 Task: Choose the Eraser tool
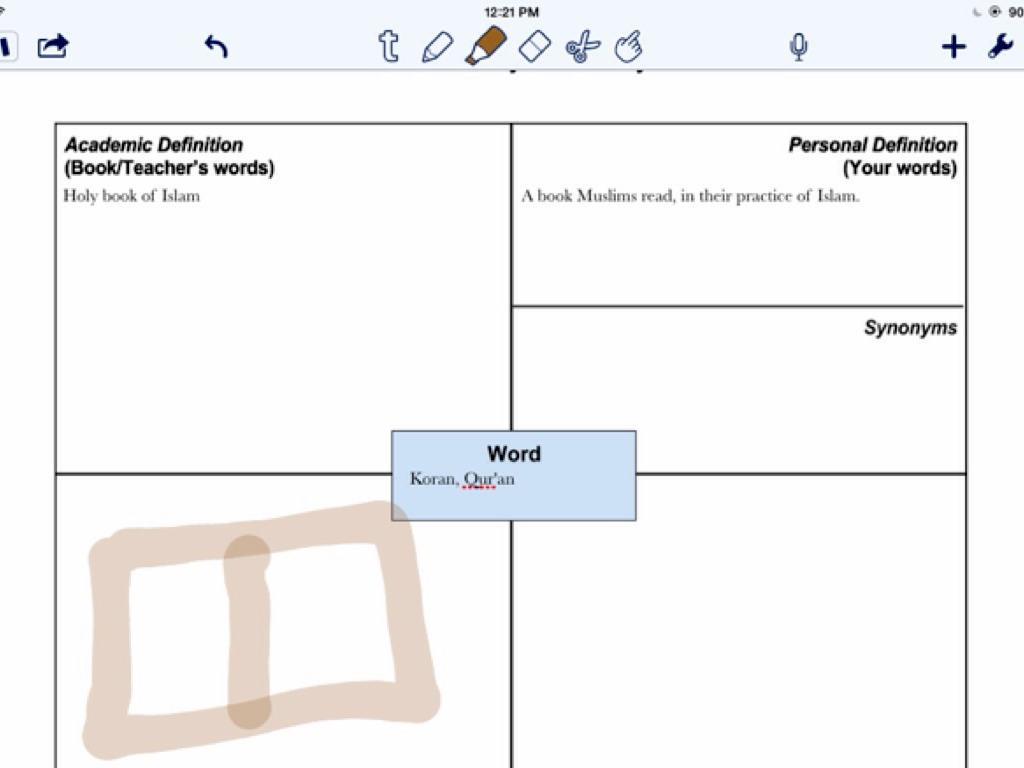point(536,46)
